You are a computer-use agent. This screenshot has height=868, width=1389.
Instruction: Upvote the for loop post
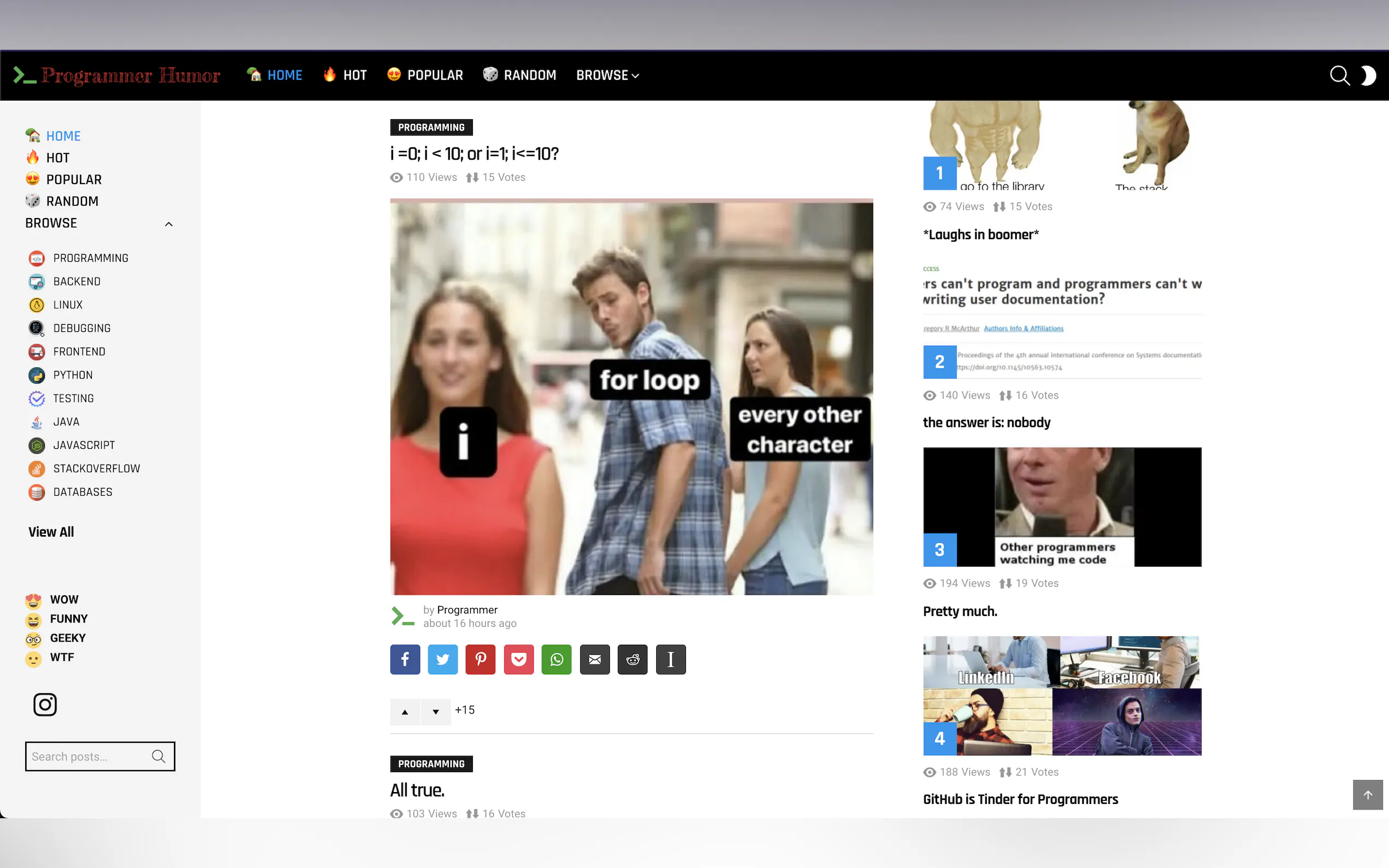click(x=405, y=712)
